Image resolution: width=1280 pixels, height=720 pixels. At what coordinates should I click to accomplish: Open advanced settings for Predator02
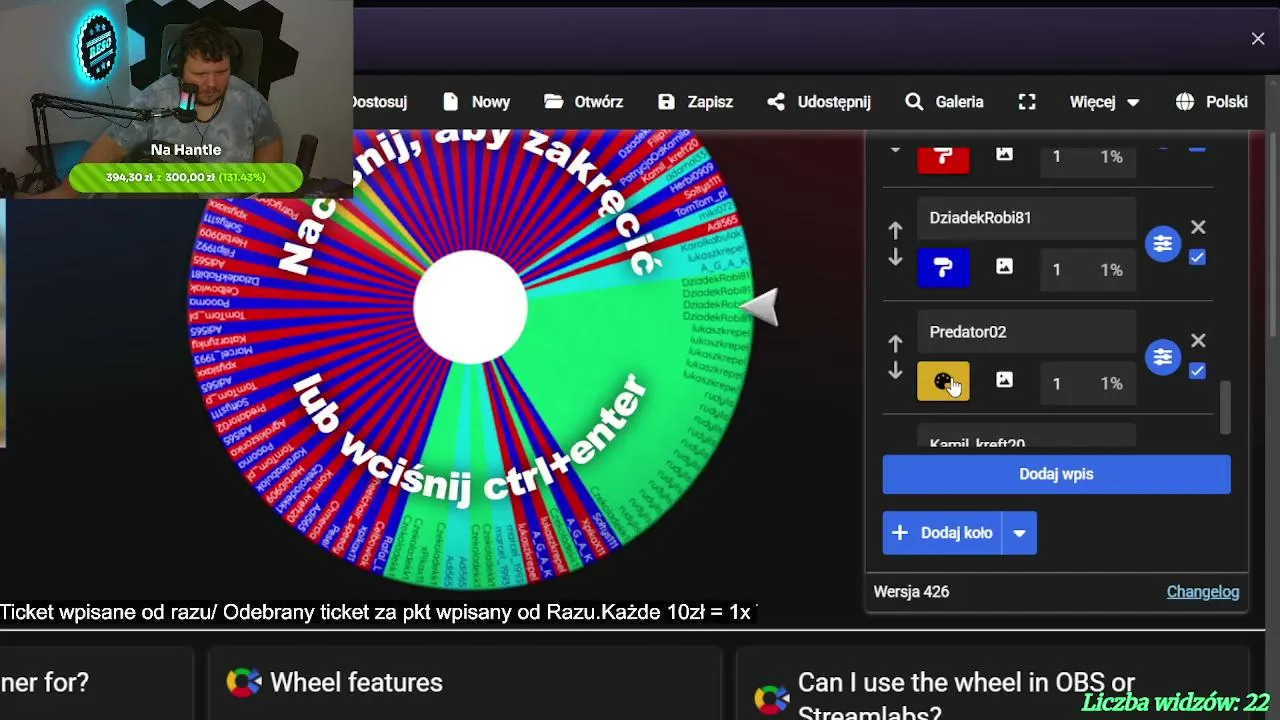(x=1162, y=357)
